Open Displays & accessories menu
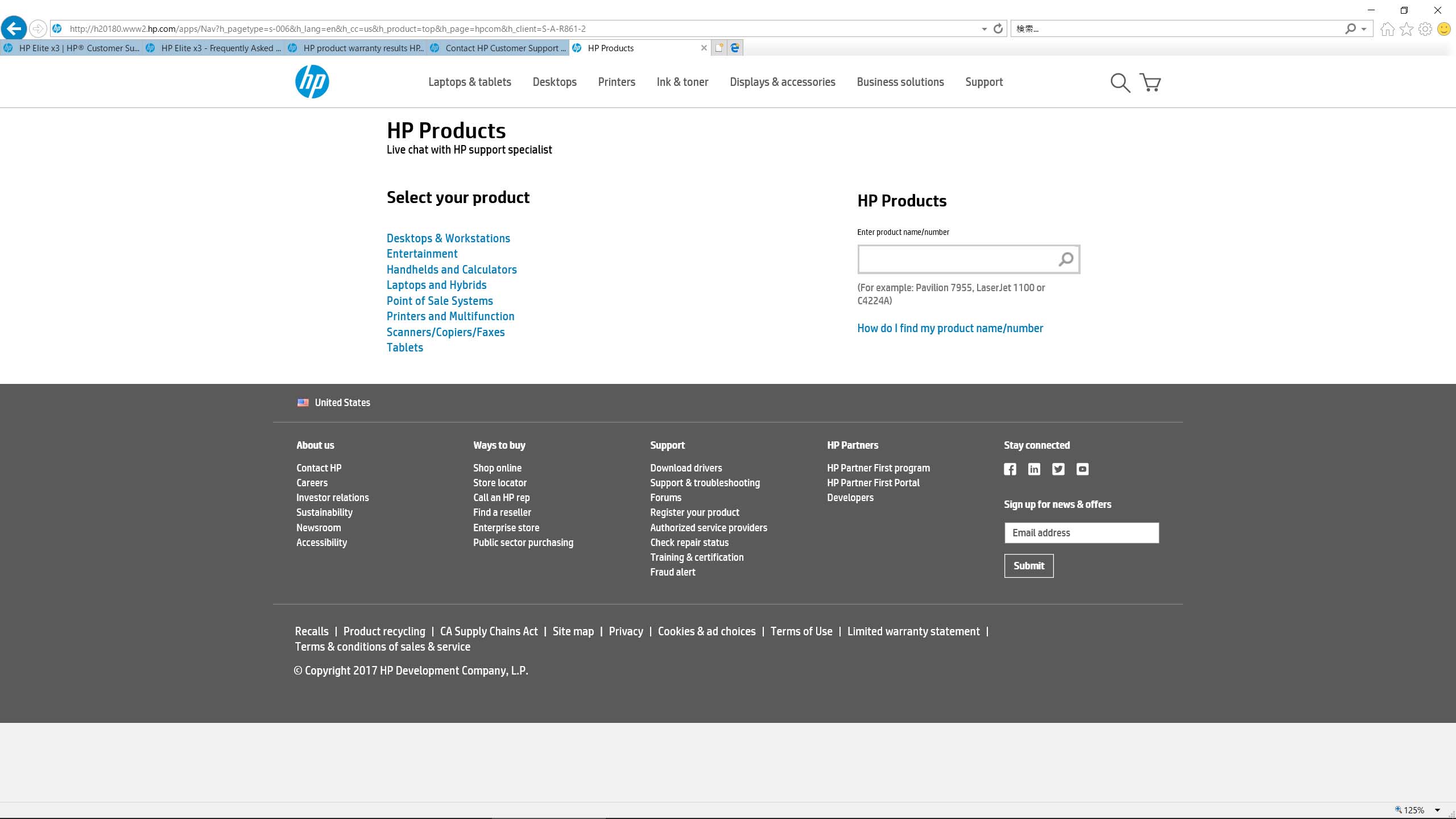This screenshot has width=1456, height=819. [x=783, y=82]
